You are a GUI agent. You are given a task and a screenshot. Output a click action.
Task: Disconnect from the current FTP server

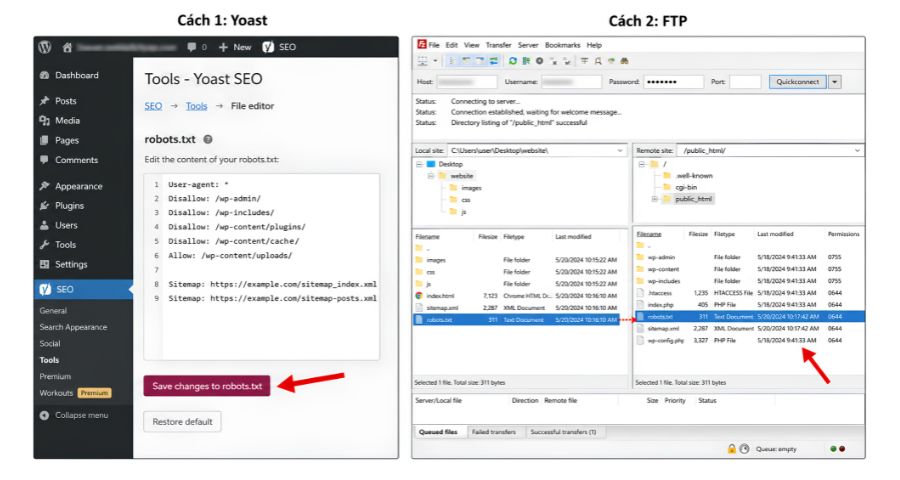[554, 61]
